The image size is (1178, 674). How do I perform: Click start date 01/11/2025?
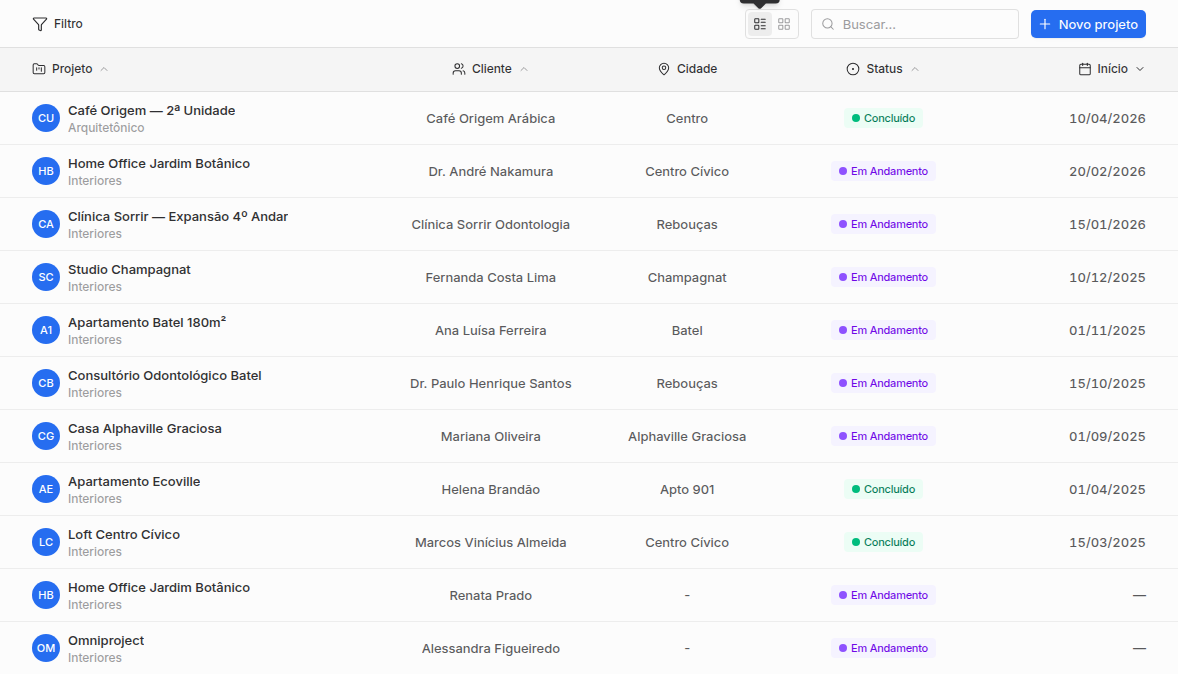[1107, 330]
